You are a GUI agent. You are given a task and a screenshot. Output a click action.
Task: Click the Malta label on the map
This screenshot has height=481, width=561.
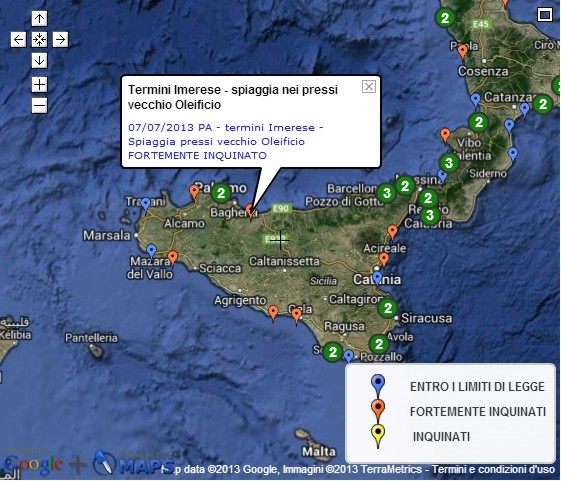pos(319,452)
